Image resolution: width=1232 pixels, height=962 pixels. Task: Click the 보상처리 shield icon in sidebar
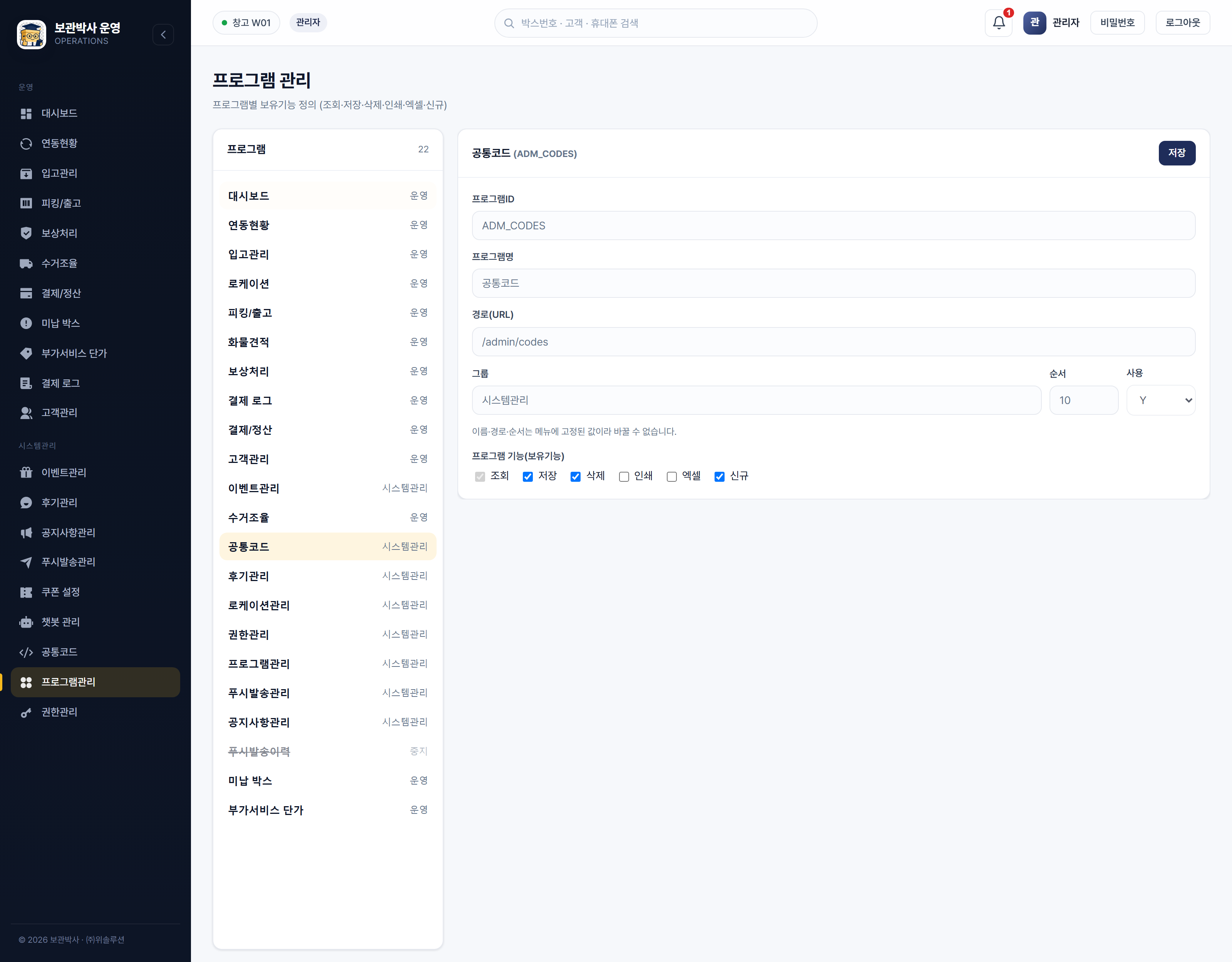(x=26, y=234)
